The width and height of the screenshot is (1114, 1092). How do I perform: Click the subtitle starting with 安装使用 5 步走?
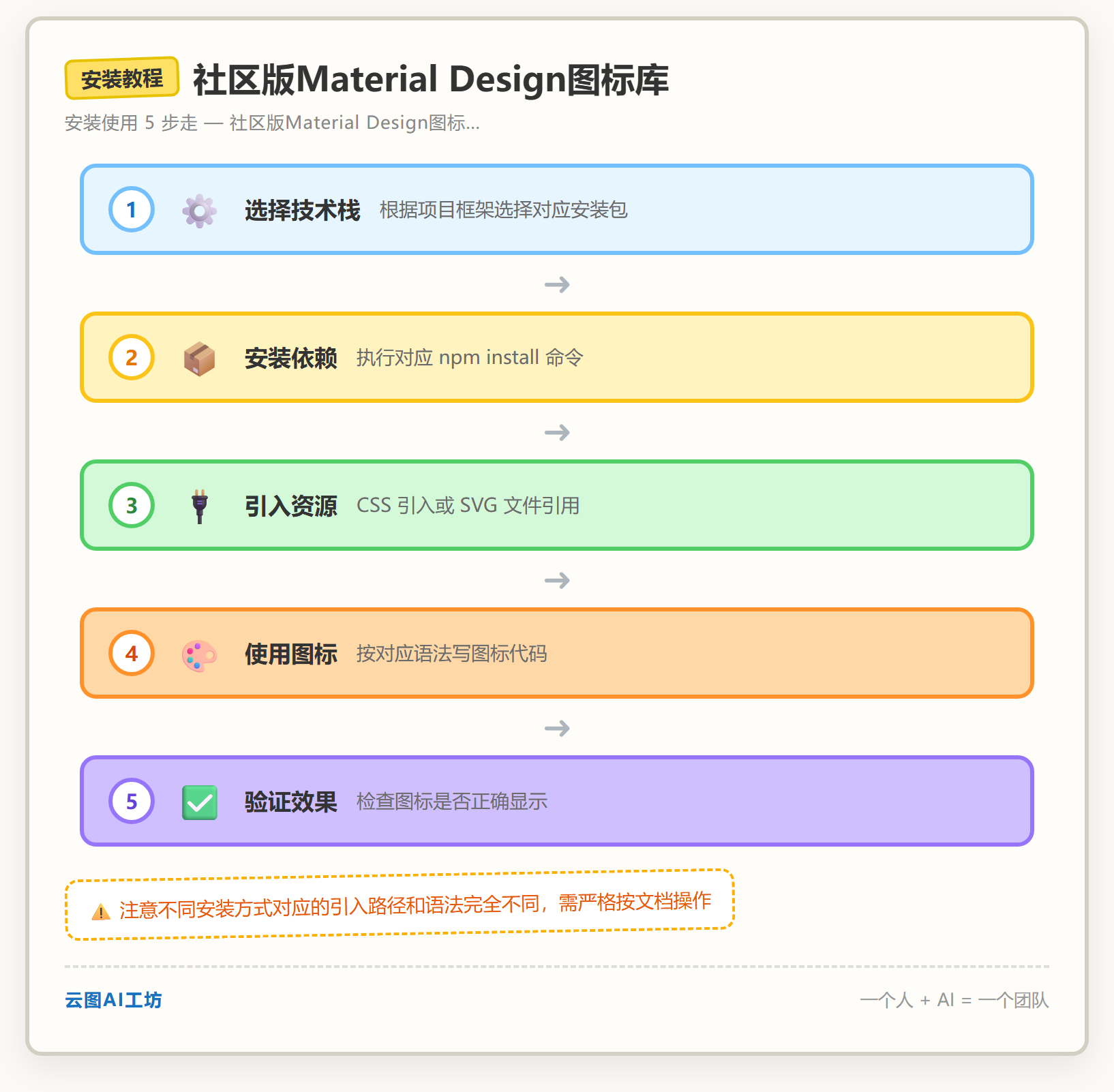click(272, 123)
